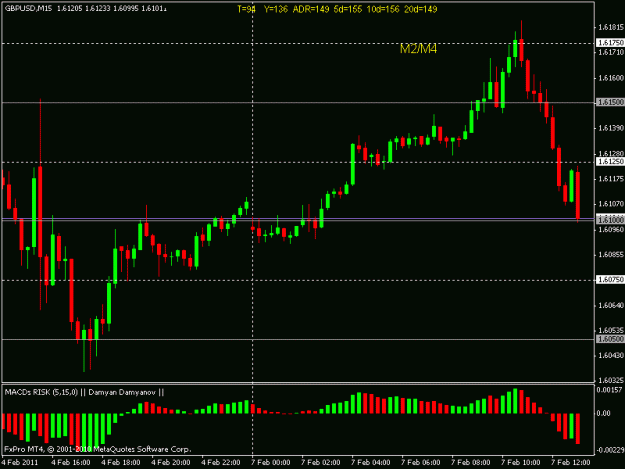Click the 1.60500 price level label
625x469 pixels.
[610, 339]
